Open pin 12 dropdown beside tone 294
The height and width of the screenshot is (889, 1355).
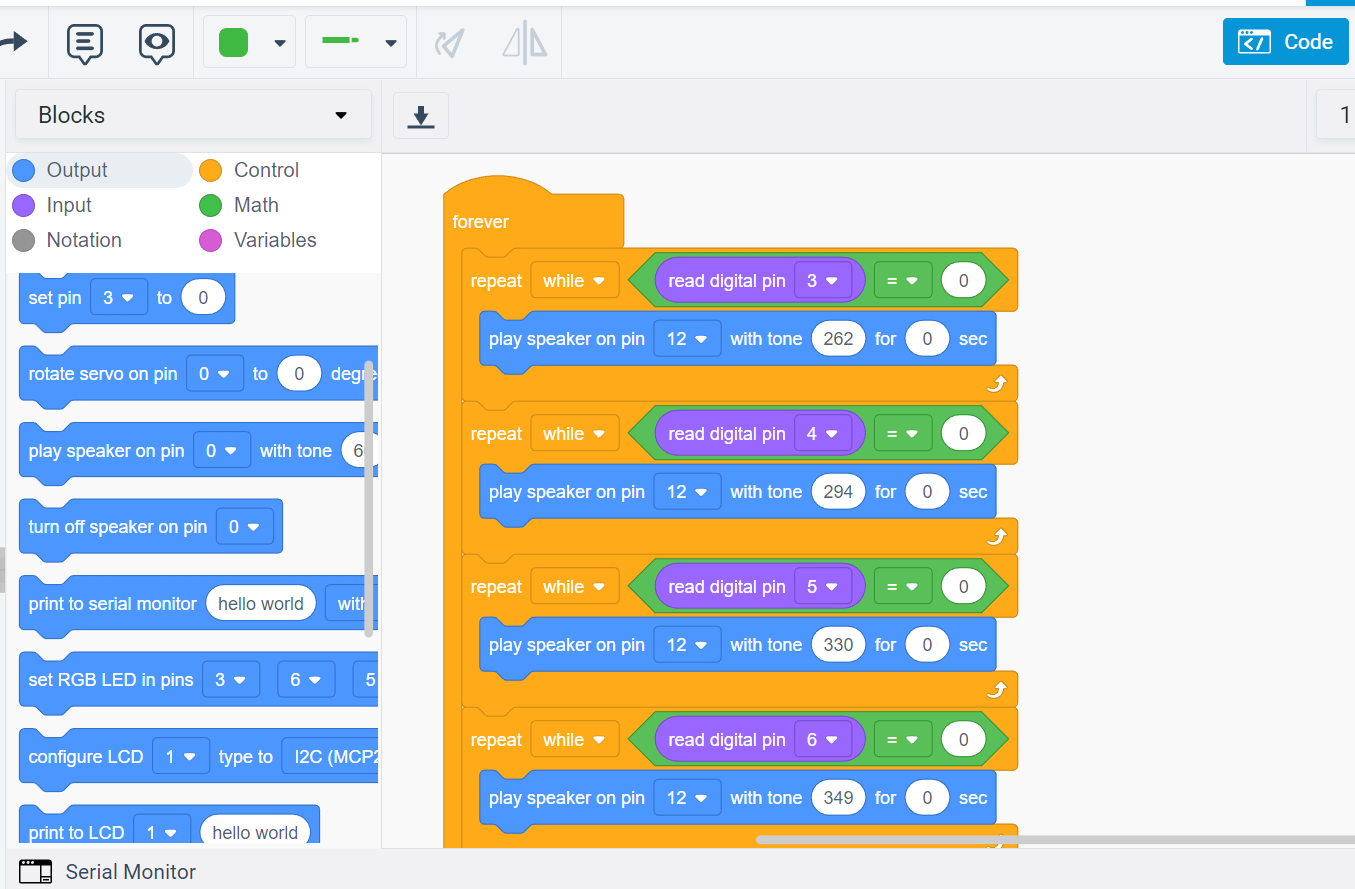point(688,492)
